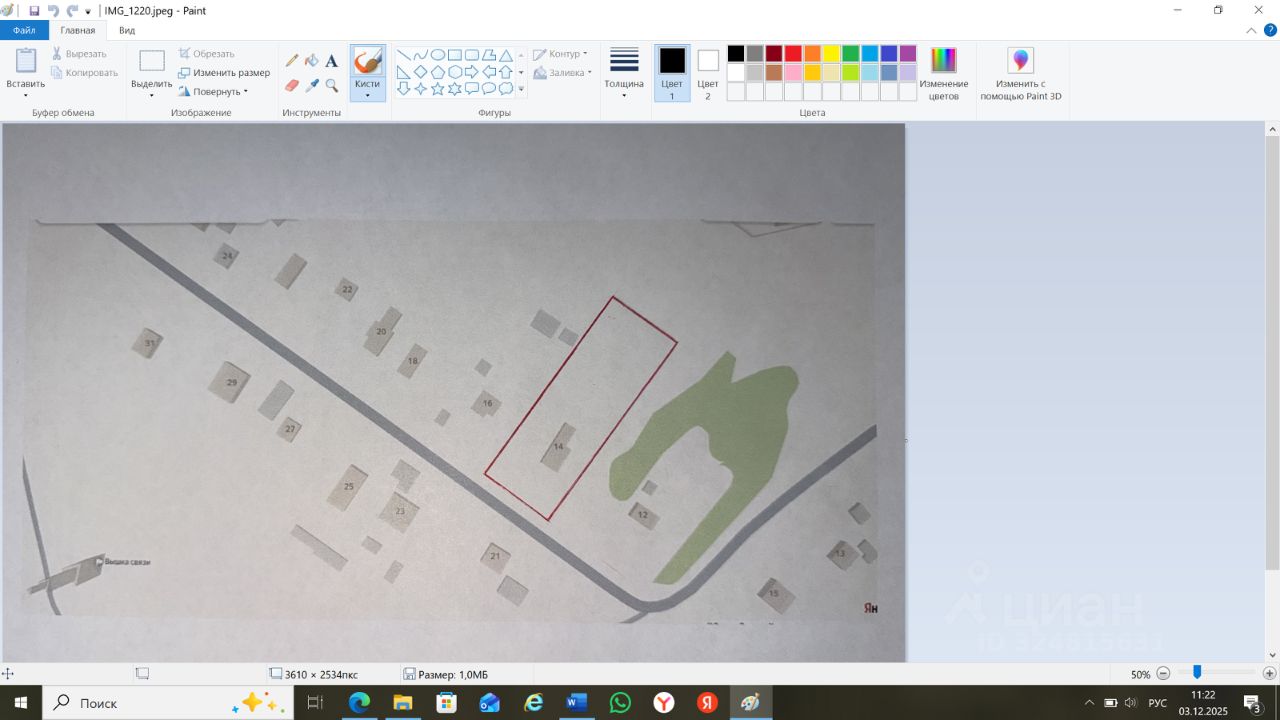Click the Копировать copy button
The width and height of the screenshot is (1280, 720).
pos(84,72)
